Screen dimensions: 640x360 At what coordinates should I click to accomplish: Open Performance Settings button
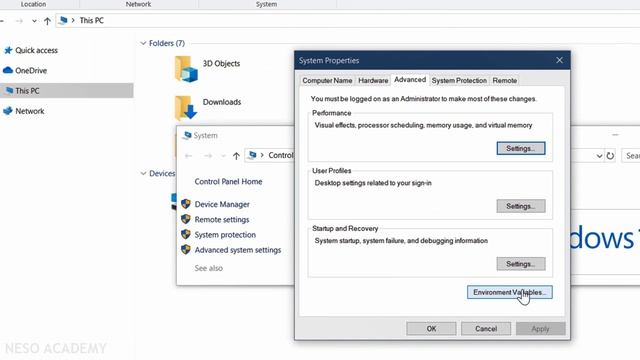[521, 148]
